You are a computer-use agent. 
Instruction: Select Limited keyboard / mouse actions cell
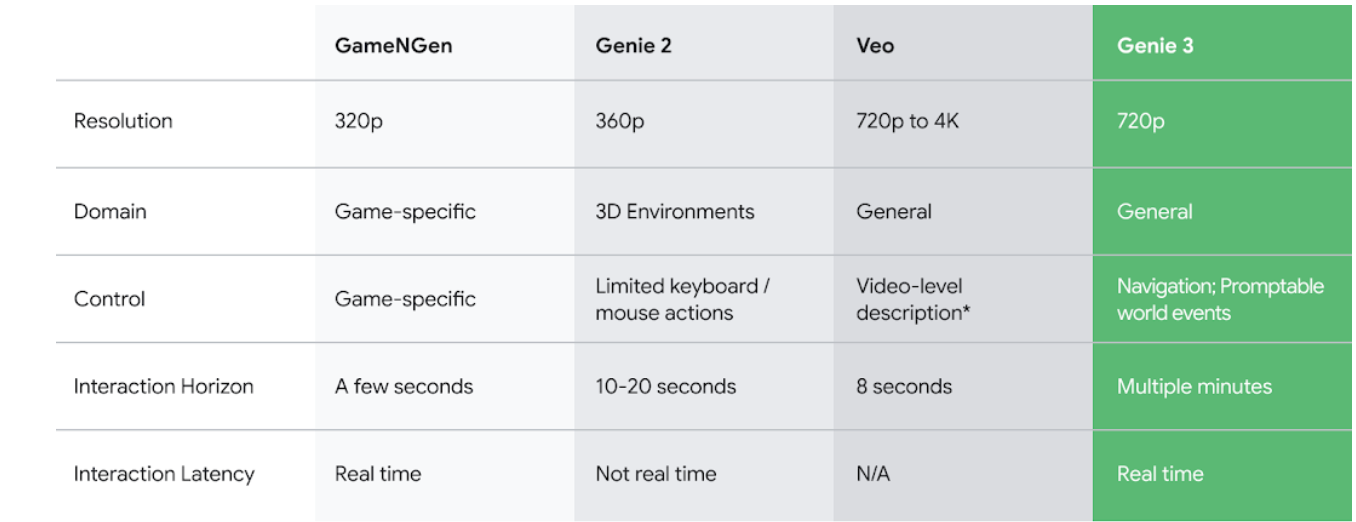(x=682, y=299)
